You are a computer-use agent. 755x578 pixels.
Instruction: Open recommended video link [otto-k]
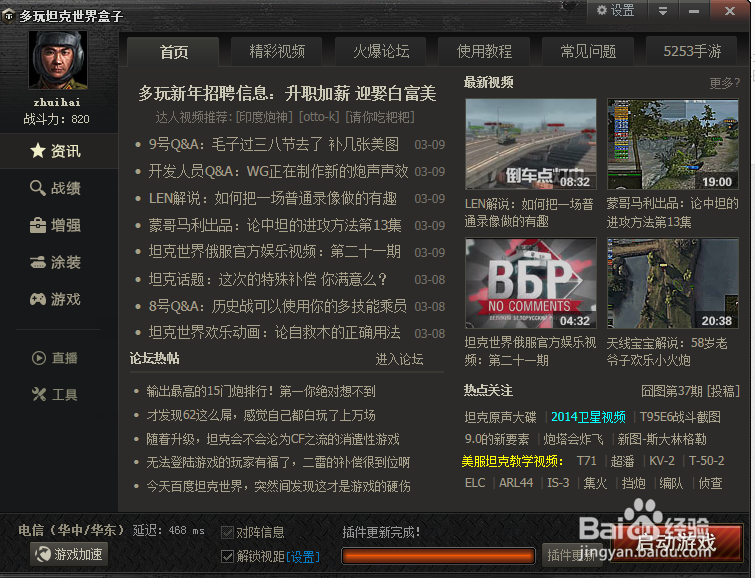(x=319, y=117)
